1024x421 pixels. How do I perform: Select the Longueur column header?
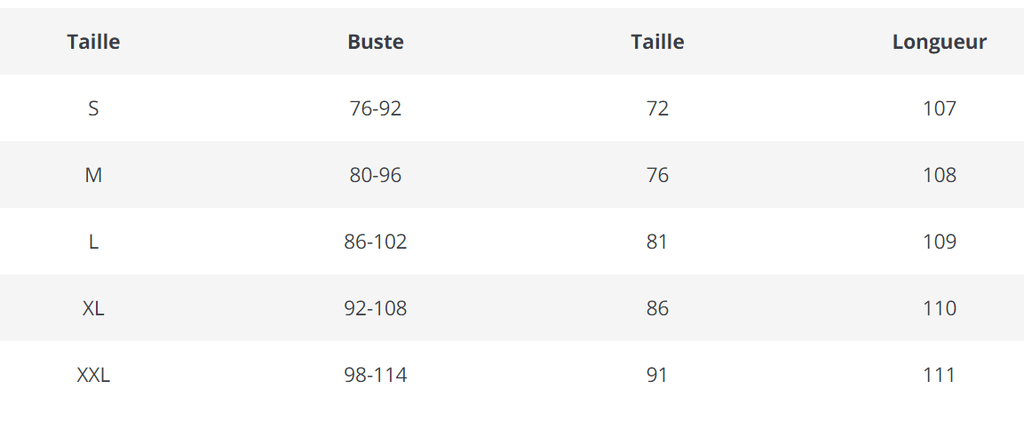coord(939,42)
